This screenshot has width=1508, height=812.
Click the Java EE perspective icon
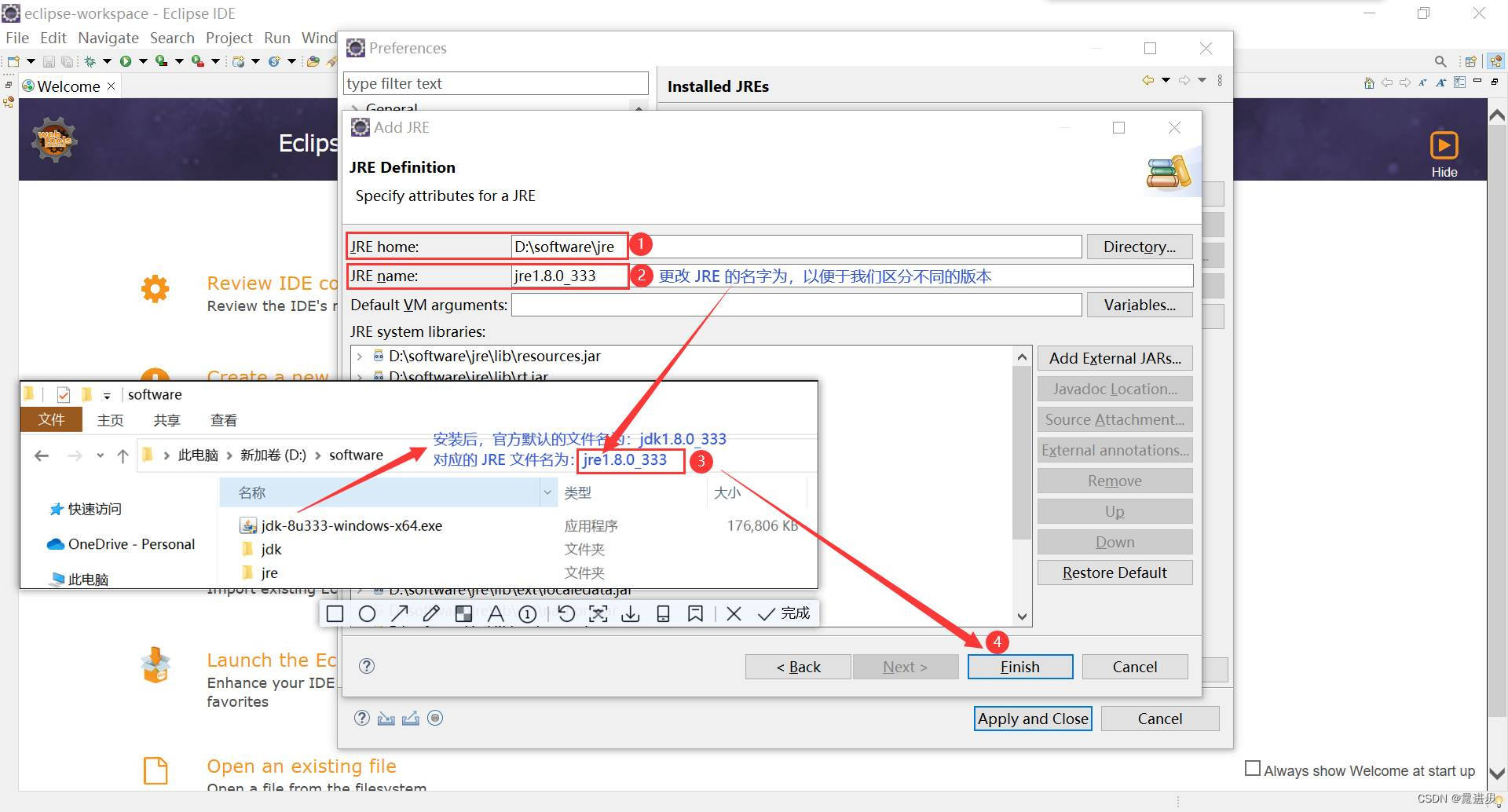[x=1495, y=61]
